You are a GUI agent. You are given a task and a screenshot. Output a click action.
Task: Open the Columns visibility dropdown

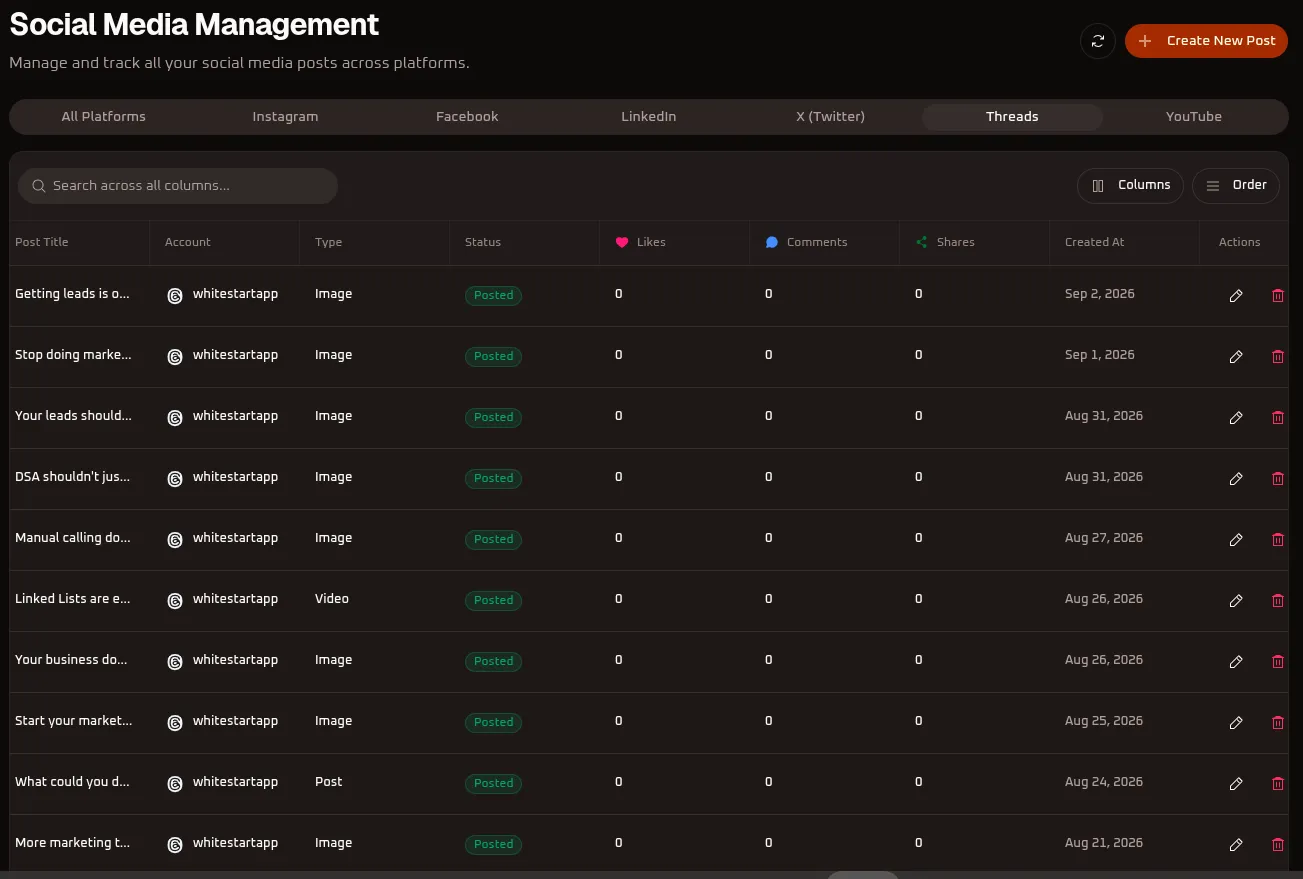(1130, 185)
